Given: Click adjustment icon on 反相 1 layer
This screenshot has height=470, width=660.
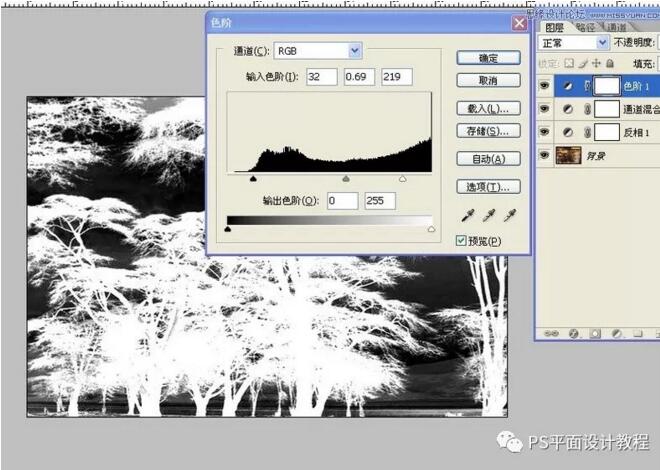Looking at the screenshot, I should click(x=568, y=133).
